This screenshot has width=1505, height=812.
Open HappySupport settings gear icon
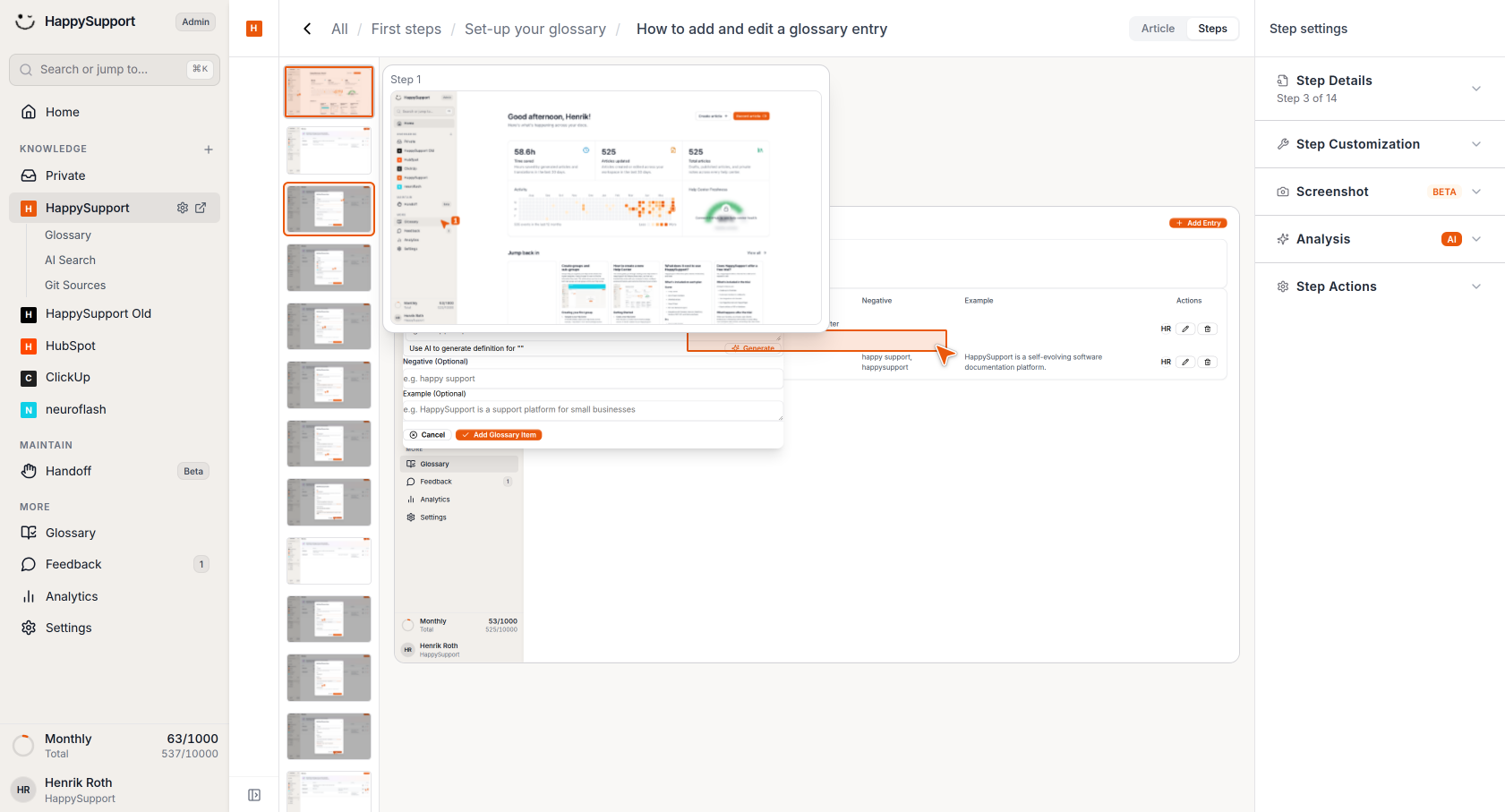coord(183,208)
